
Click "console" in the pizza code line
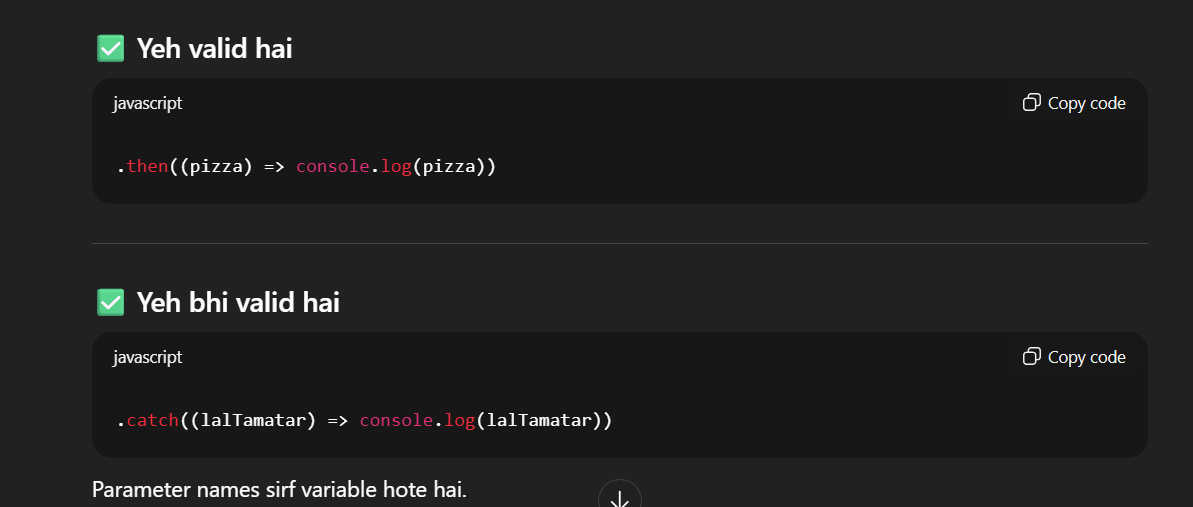[333, 166]
